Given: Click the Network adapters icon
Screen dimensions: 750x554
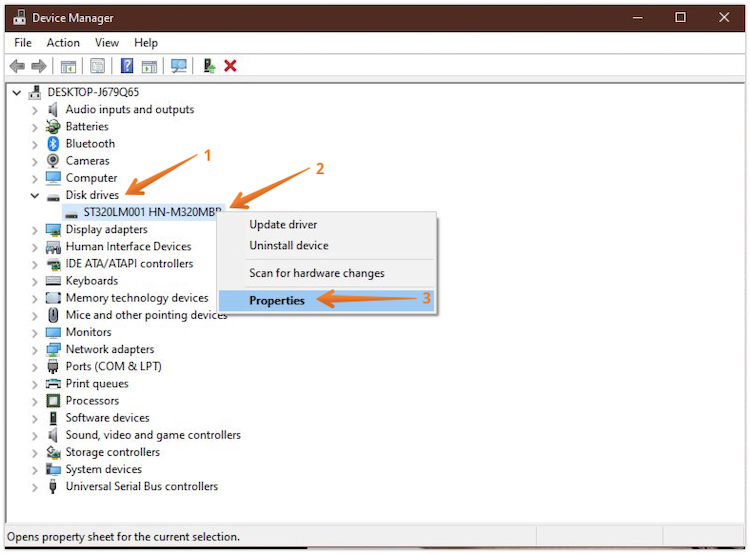Looking at the screenshot, I should (x=53, y=349).
